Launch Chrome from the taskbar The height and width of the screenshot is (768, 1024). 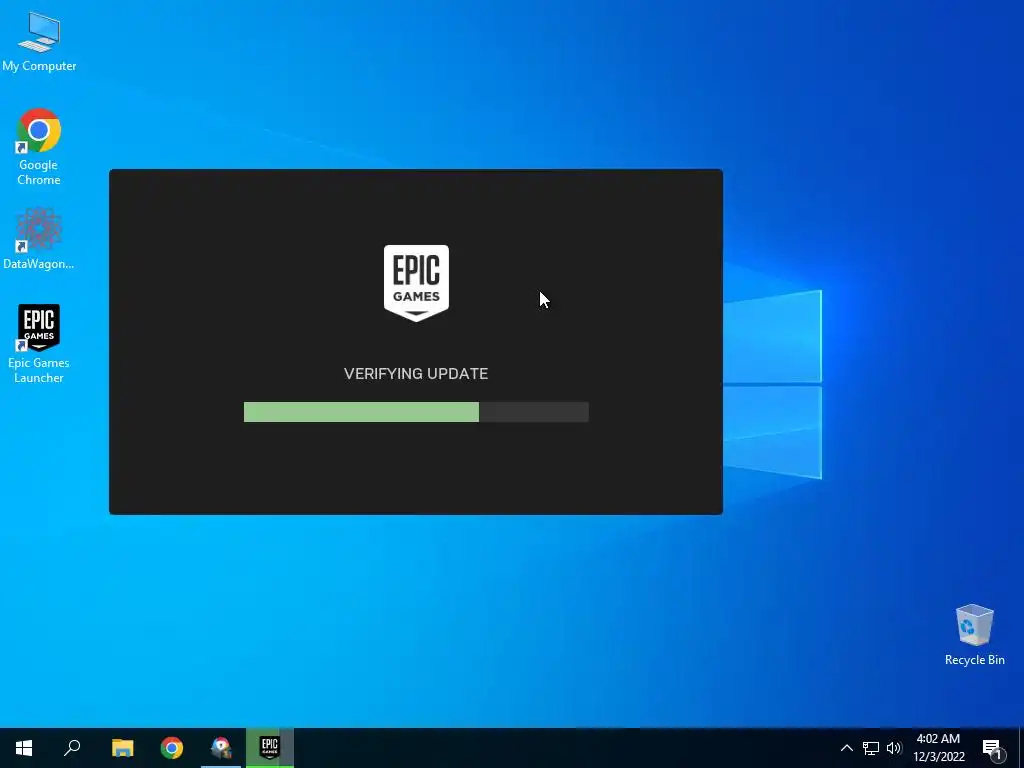(x=172, y=747)
